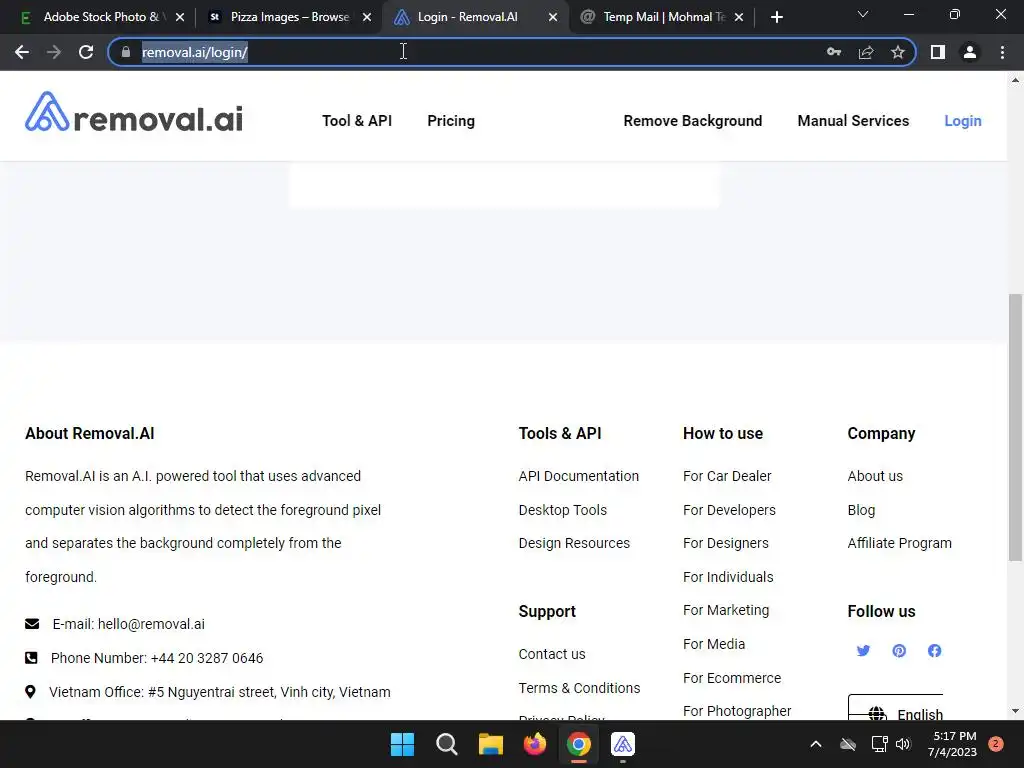Switch to Pizza Images tab

289,17
